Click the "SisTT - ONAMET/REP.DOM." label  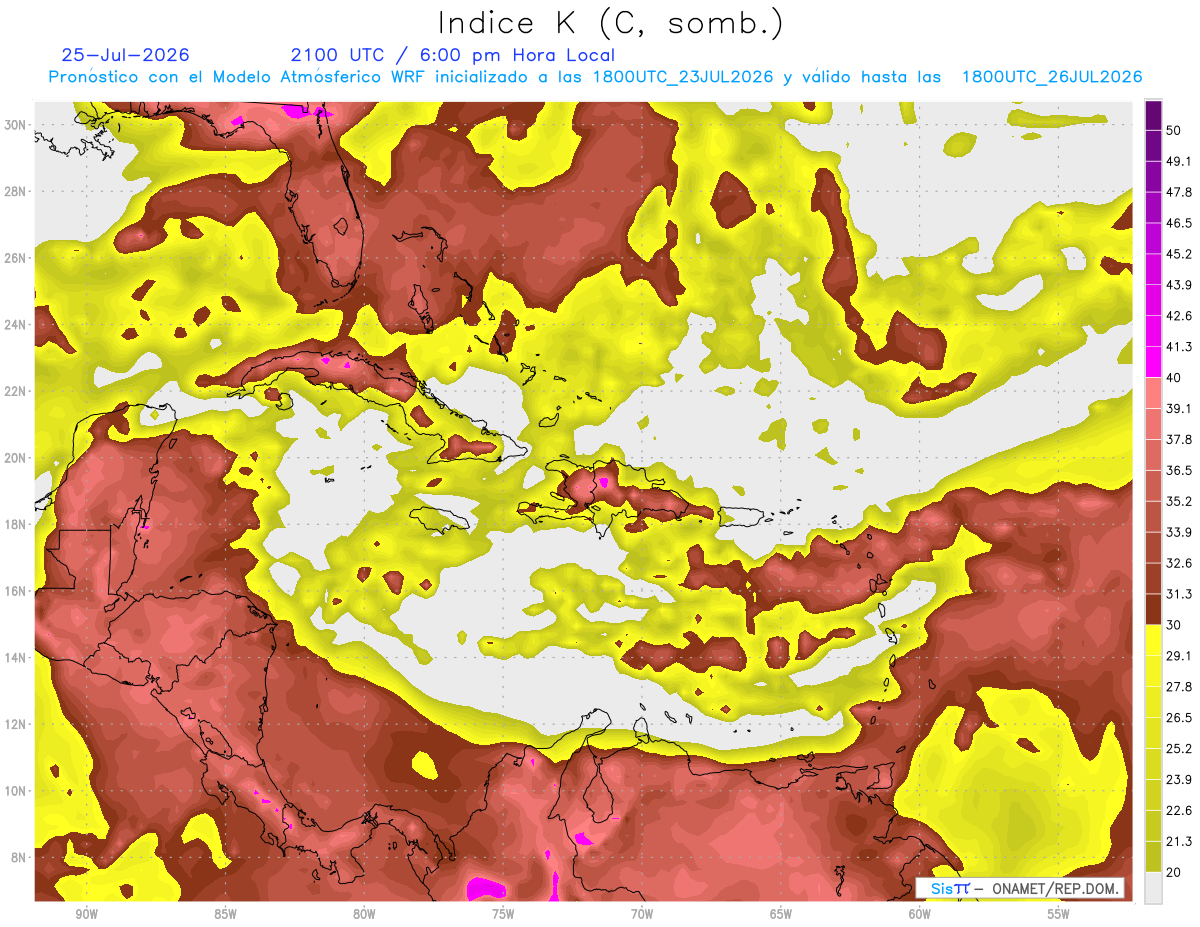(x=1020, y=888)
